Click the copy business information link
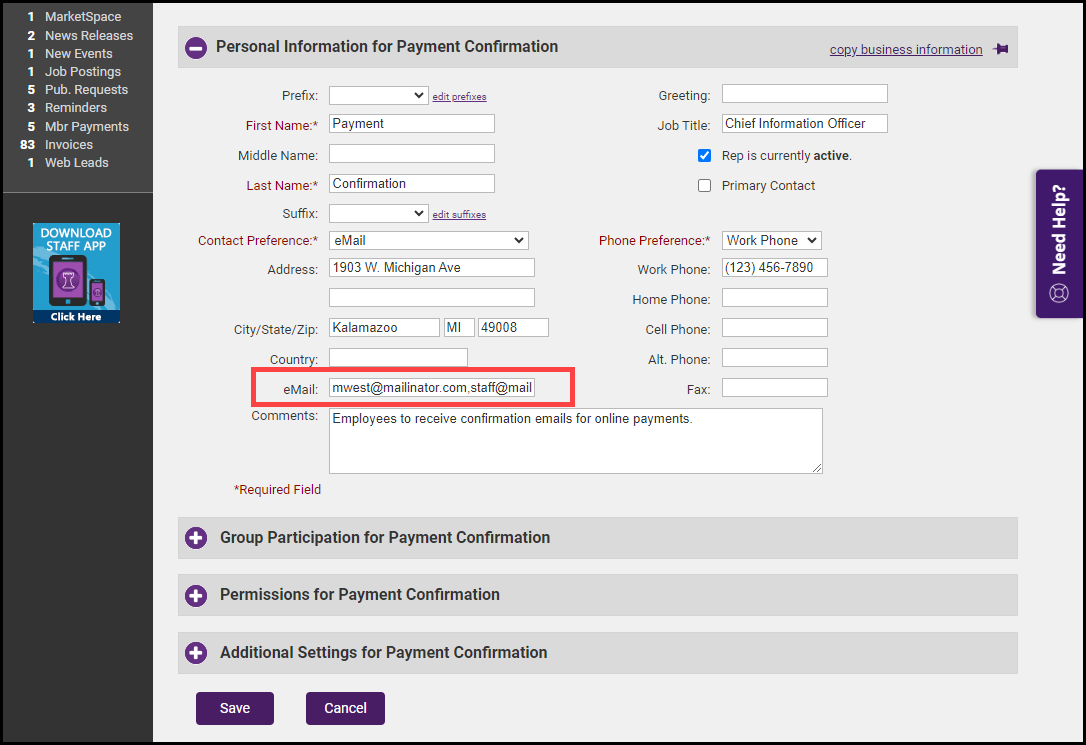 click(x=905, y=50)
